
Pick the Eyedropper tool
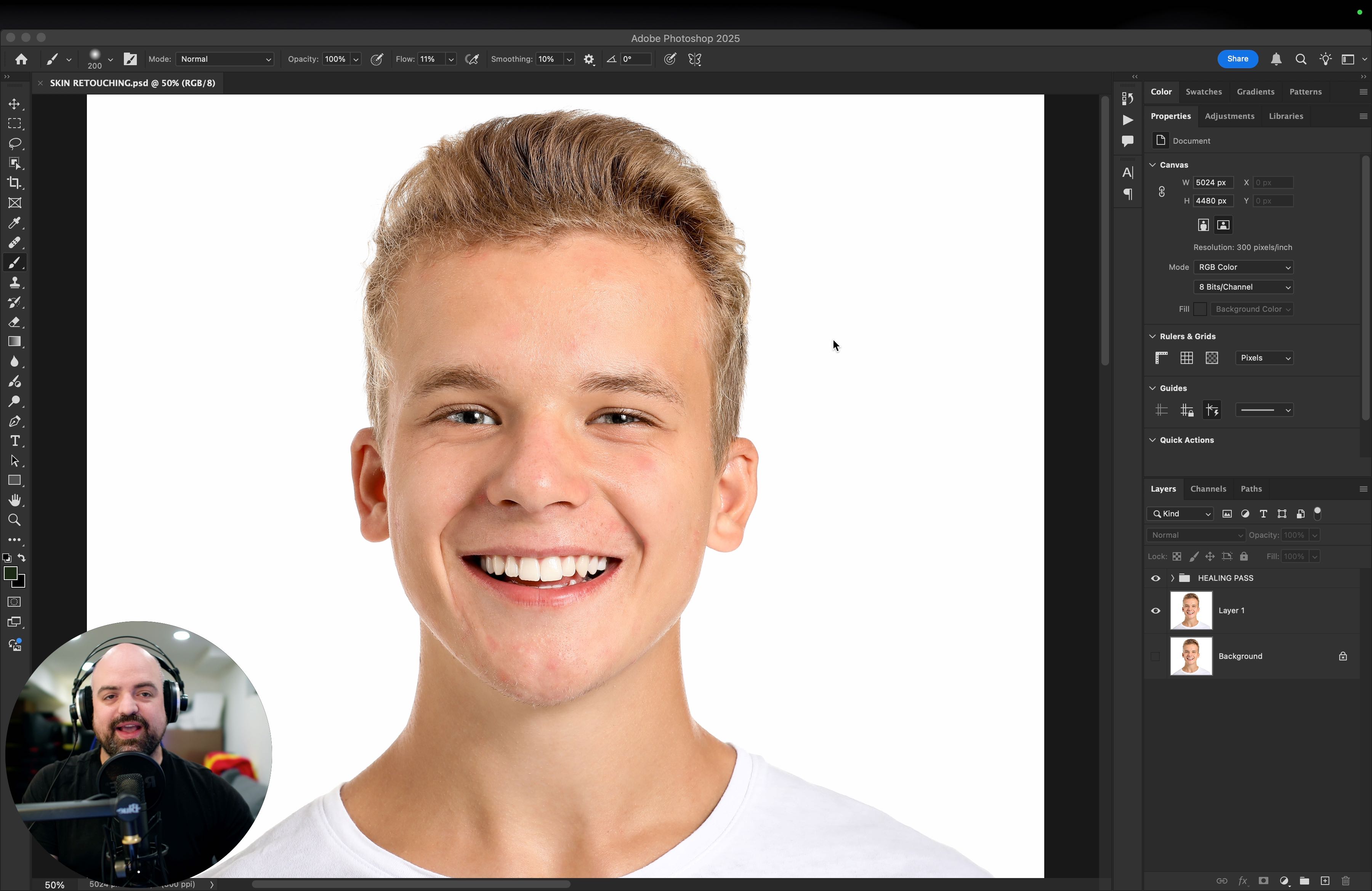(x=15, y=223)
